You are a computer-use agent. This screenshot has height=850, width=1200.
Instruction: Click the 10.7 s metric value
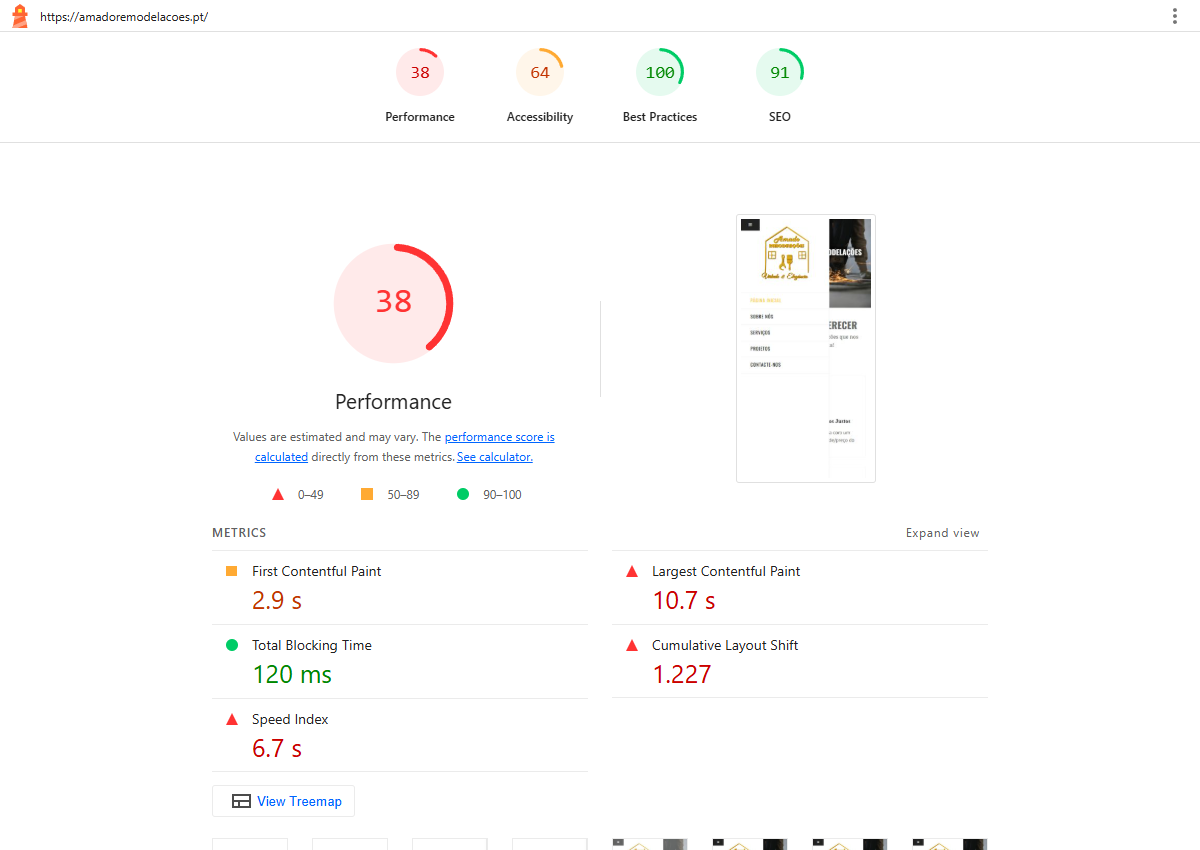point(684,600)
